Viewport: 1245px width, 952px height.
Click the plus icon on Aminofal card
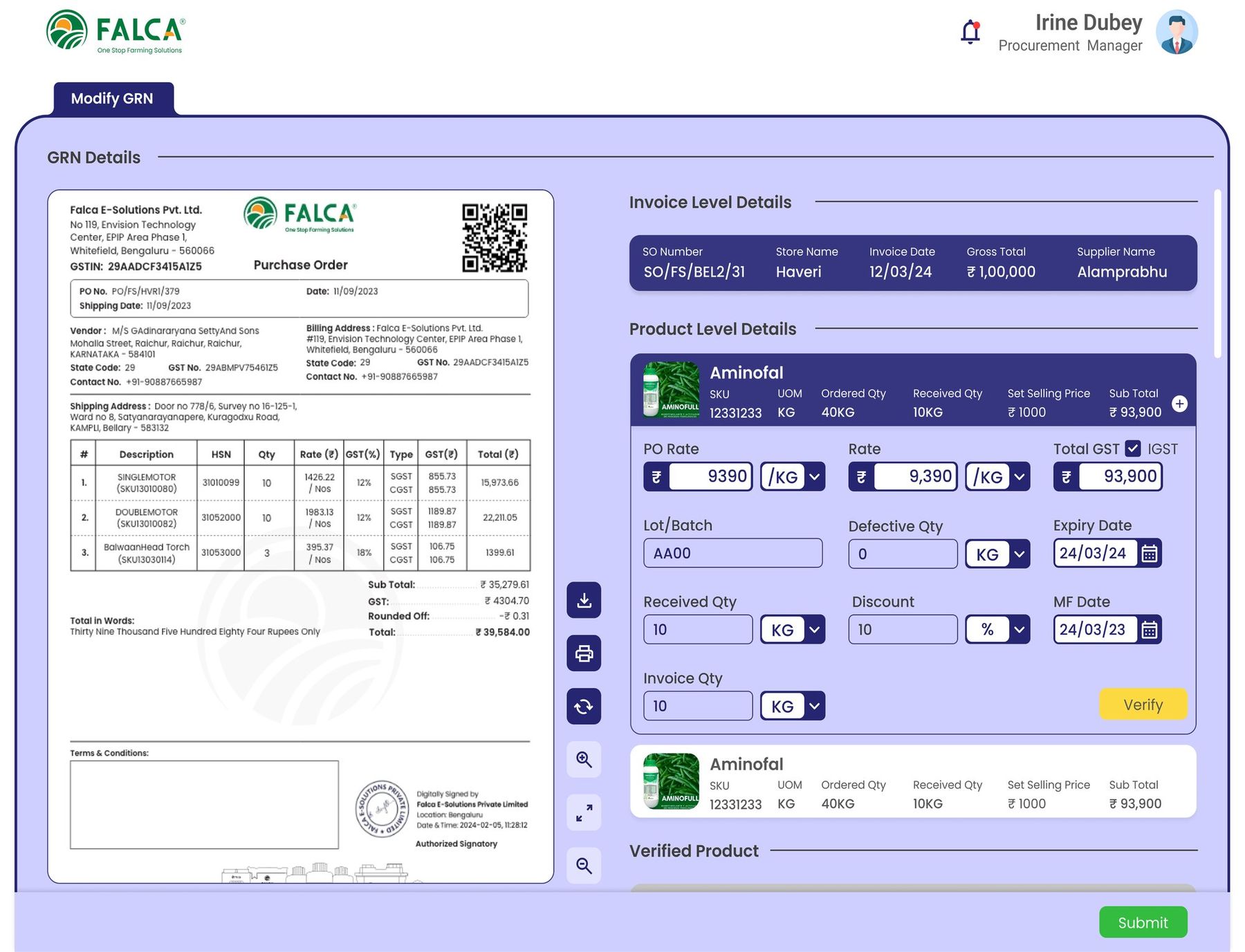pyautogui.click(x=1179, y=404)
